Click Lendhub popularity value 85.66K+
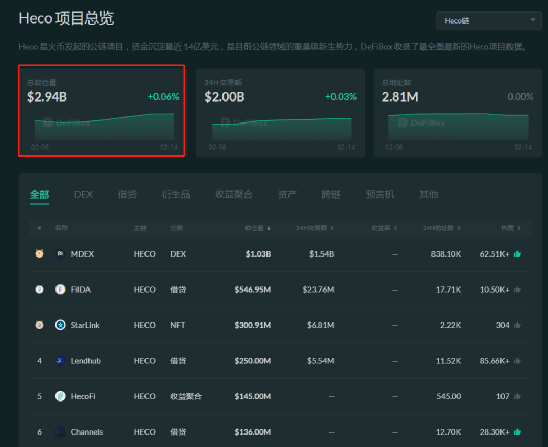 click(494, 361)
